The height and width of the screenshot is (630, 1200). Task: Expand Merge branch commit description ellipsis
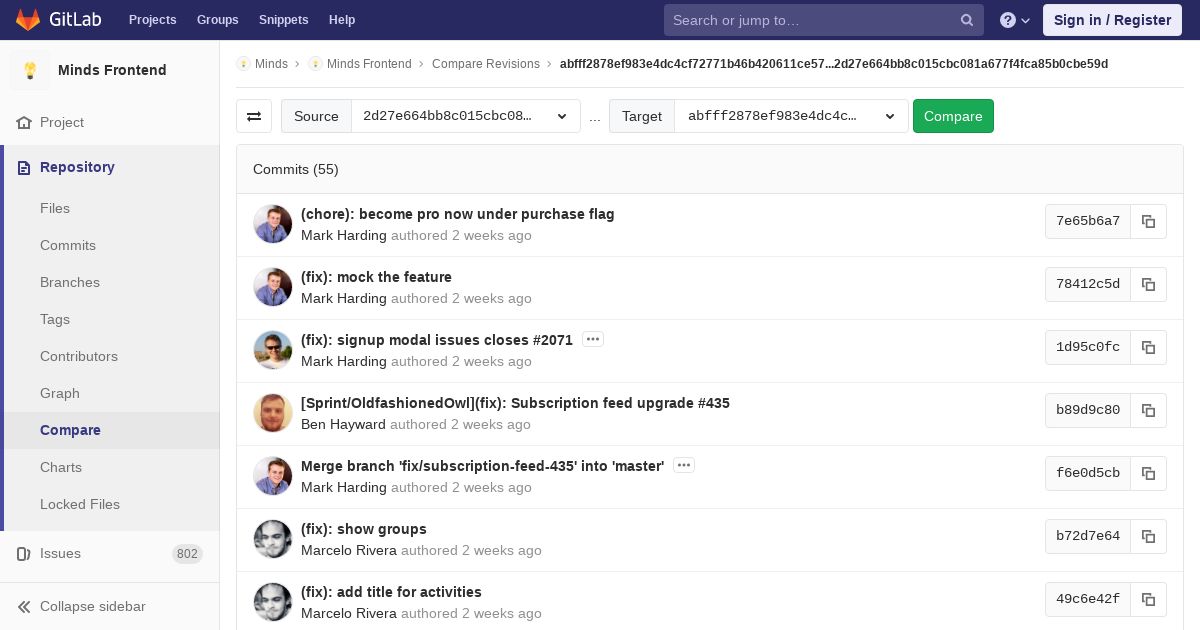click(684, 465)
